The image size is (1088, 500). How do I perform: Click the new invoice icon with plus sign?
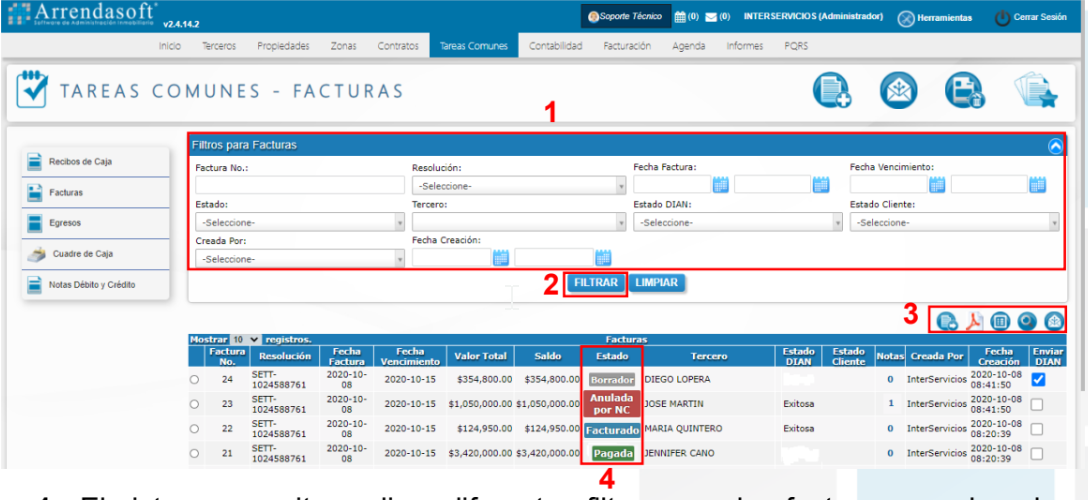(833, 91)
